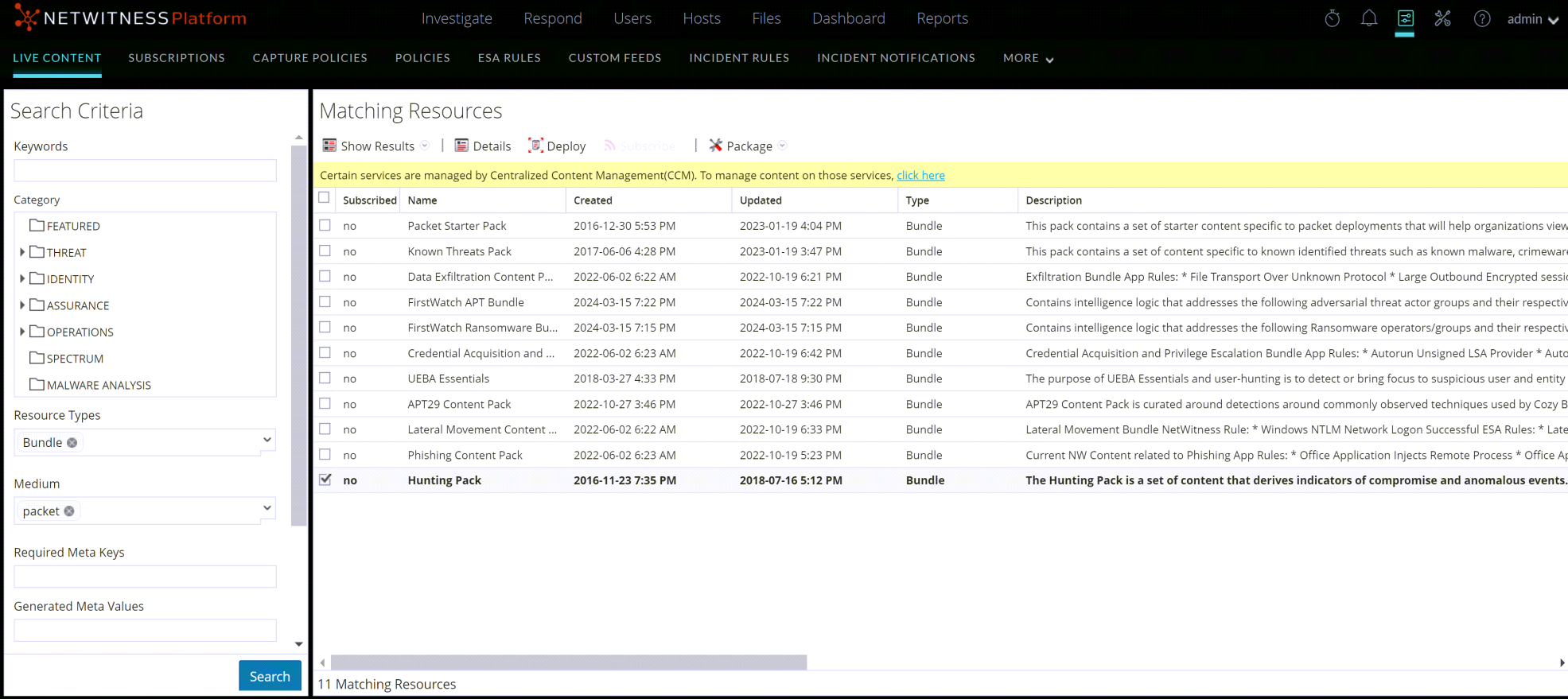This screenshot has width=1568, height=699.
Task: Click the Configure icon in top bar
Action: click(x=1405, y=18)
